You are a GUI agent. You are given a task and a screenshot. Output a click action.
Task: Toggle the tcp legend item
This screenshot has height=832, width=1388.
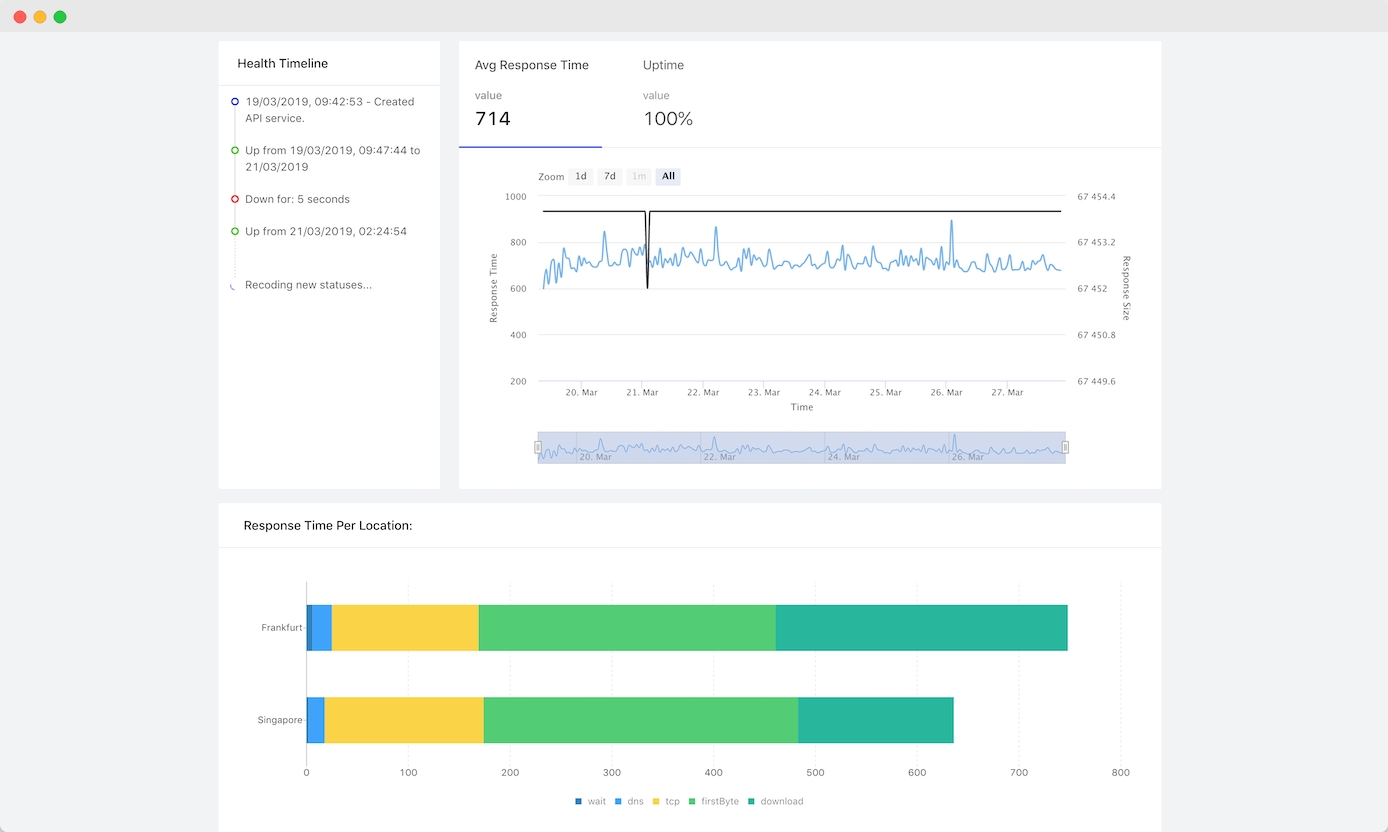pos(665,801)
